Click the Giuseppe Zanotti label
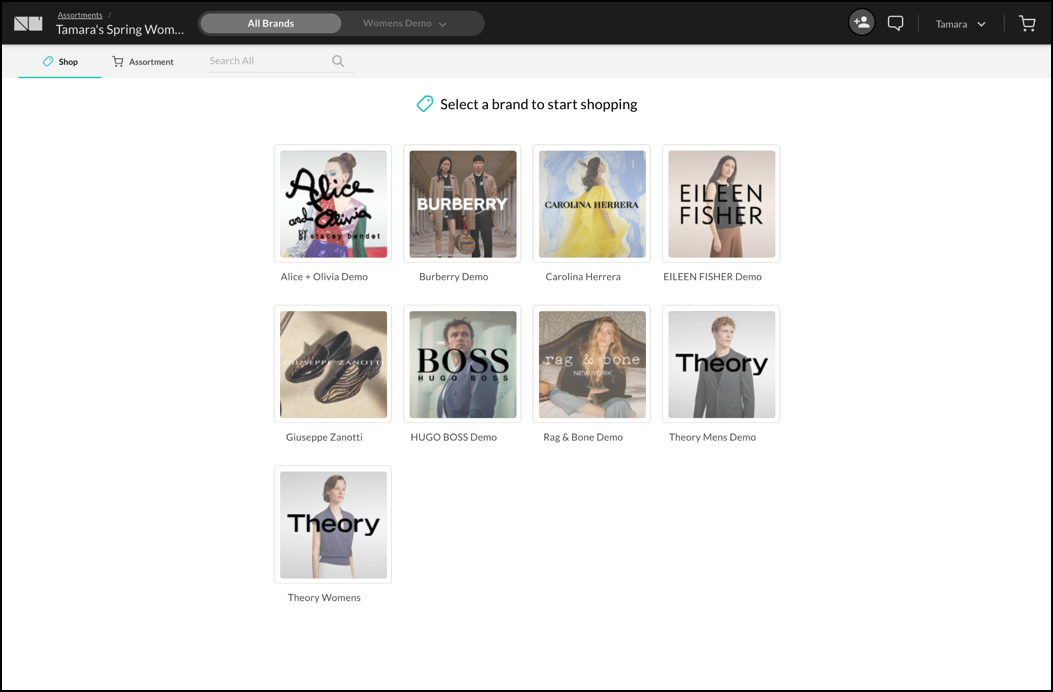 324,437
